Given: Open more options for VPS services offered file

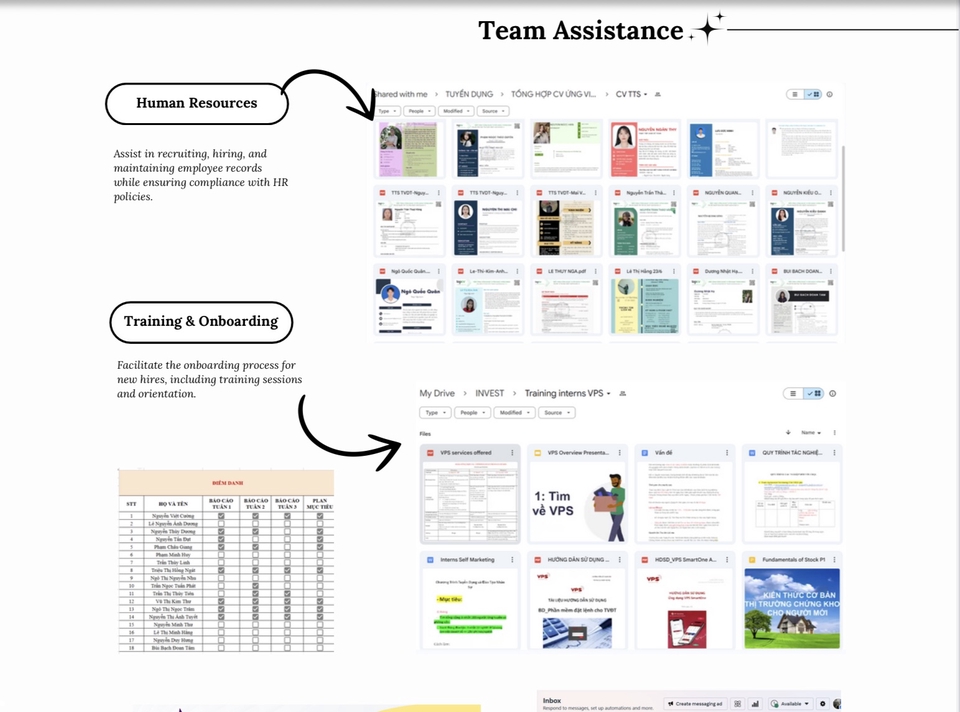Looking at the screenshot, I should click(513, 453).
